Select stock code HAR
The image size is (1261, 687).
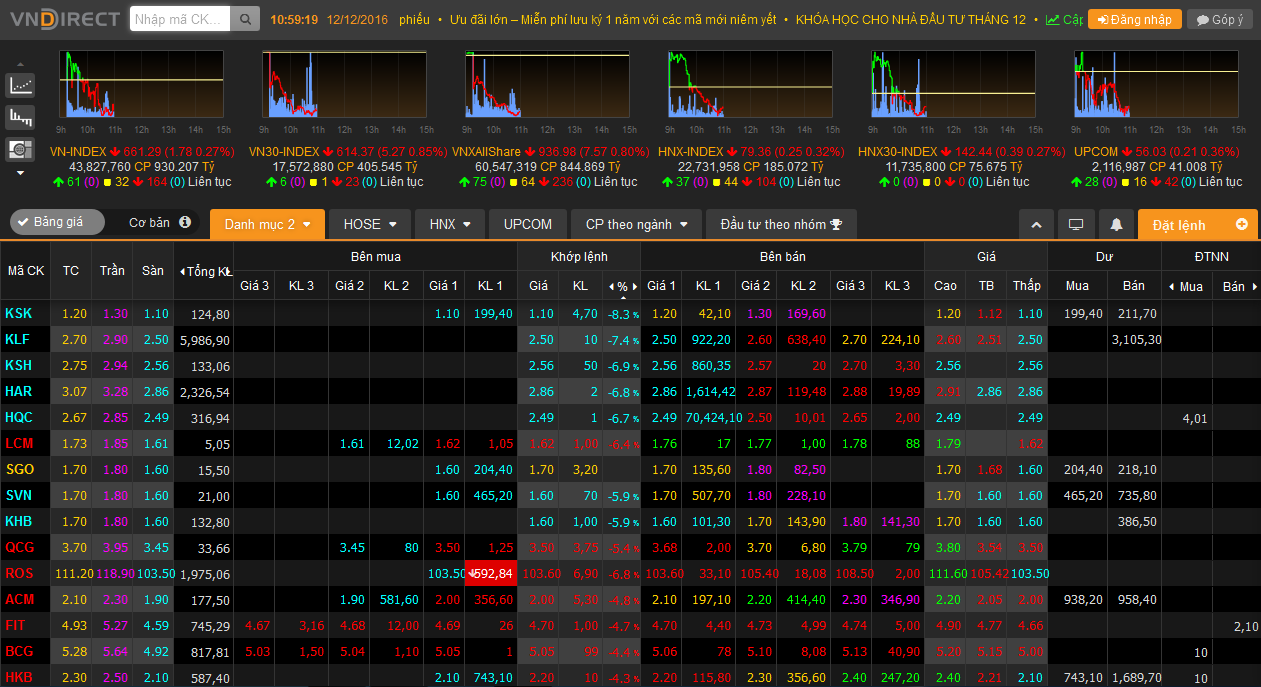19,391
